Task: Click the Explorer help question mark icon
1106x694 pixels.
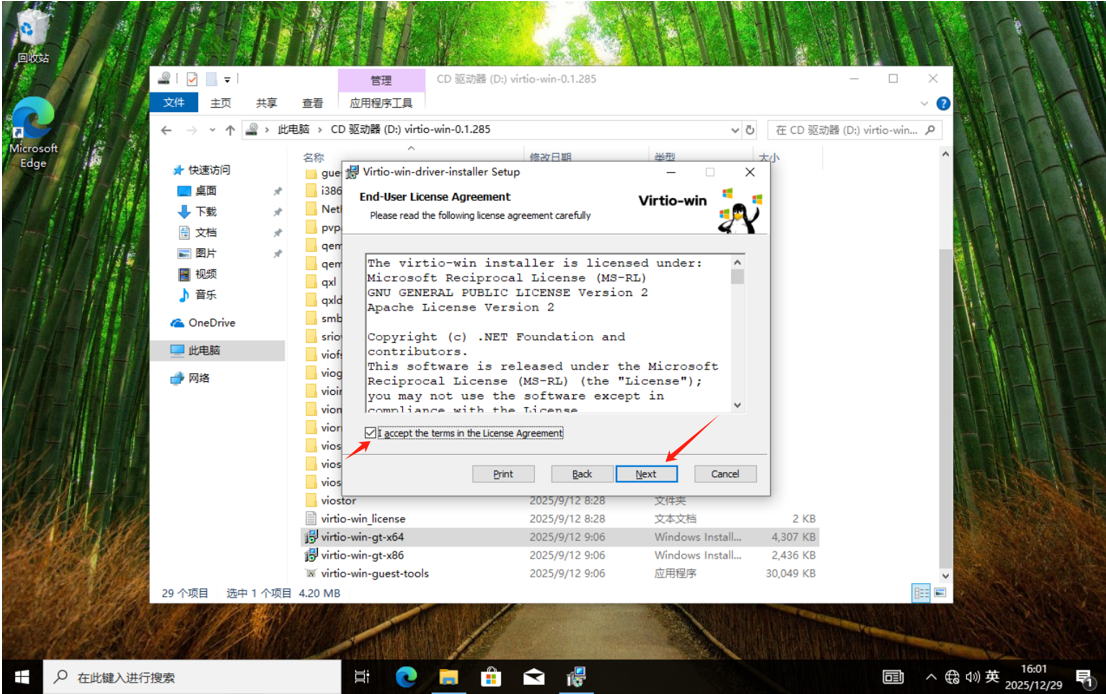Action: [x=942, y=103]
